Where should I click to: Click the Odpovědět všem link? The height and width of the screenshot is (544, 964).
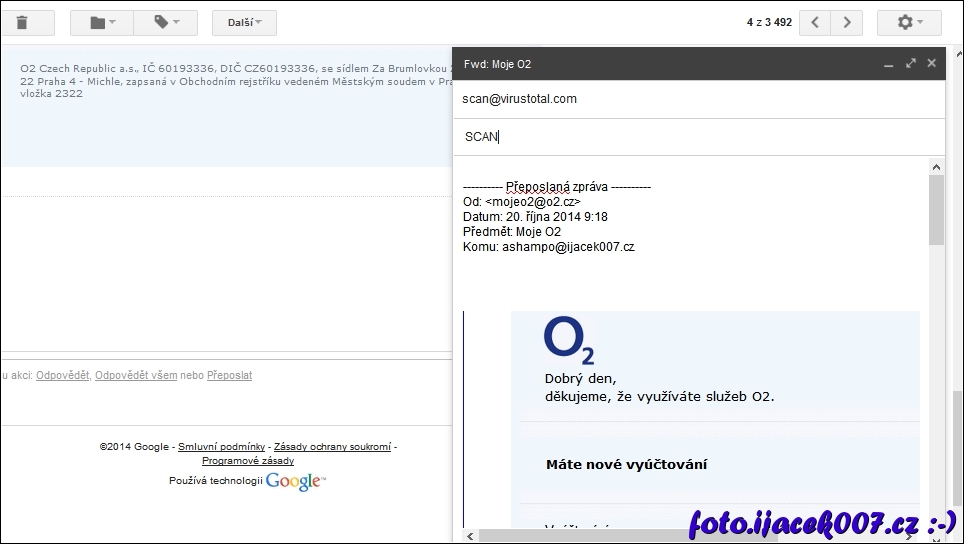click(x=136, y=376)
